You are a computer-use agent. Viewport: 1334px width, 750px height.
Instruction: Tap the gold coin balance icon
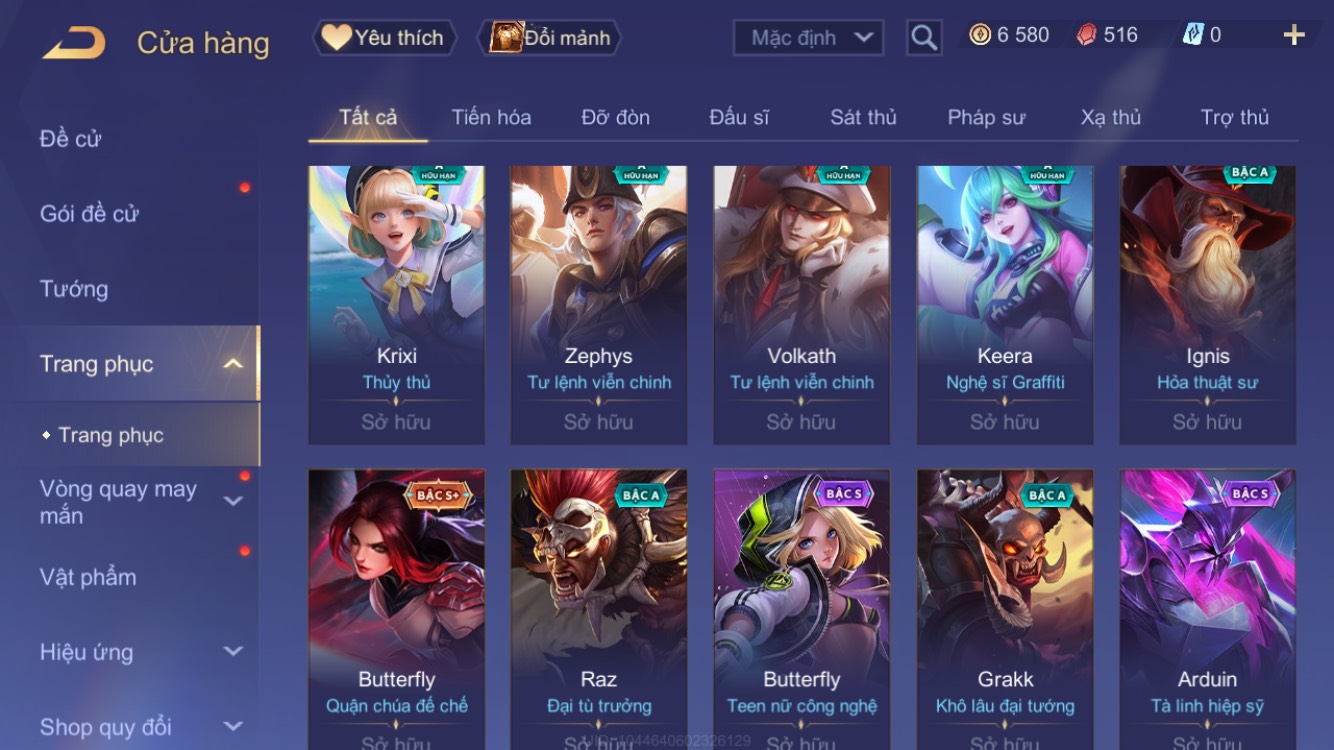pos(980,35)
